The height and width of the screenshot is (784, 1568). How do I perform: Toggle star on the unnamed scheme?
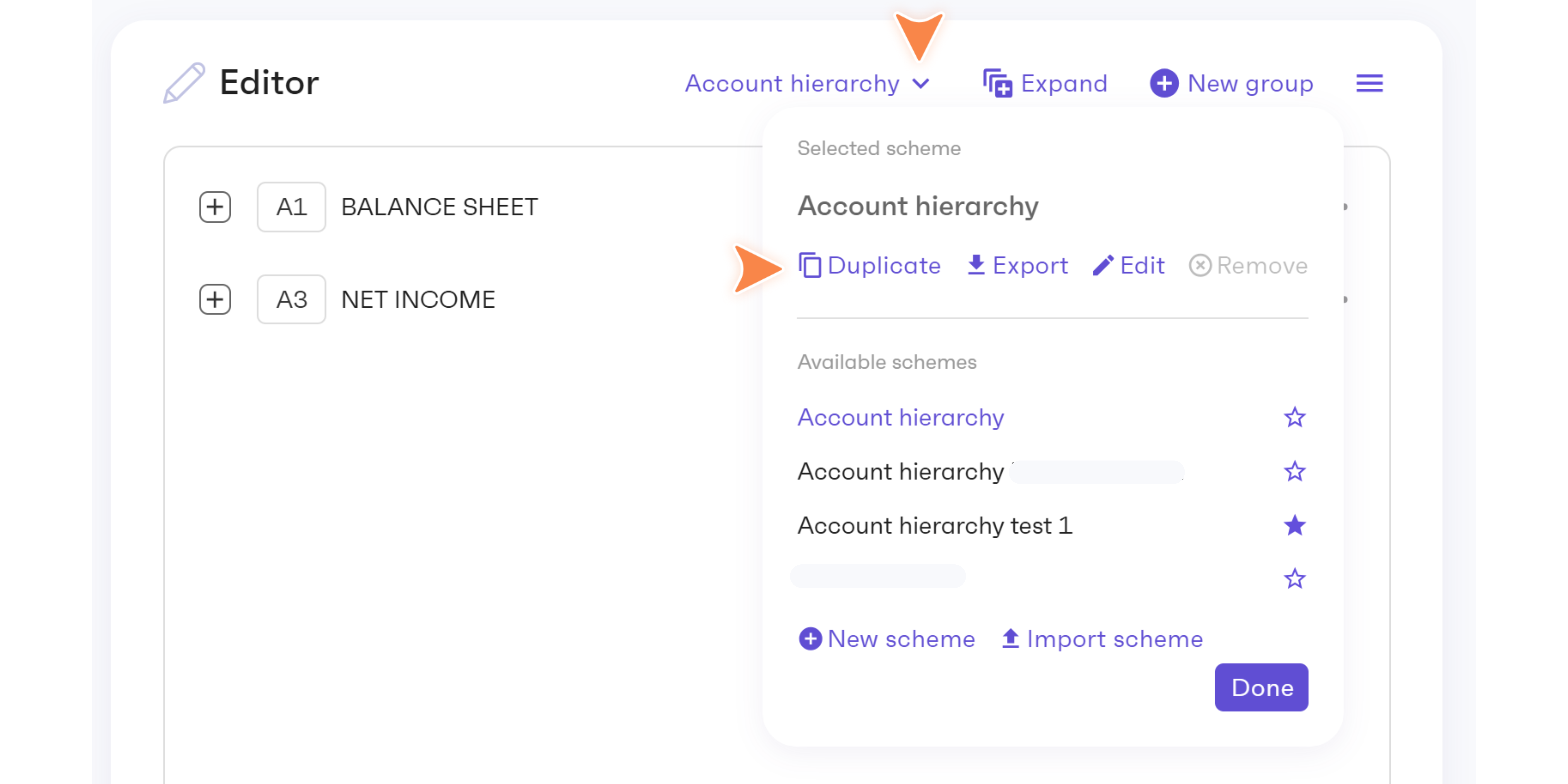tap(1295, 579)
